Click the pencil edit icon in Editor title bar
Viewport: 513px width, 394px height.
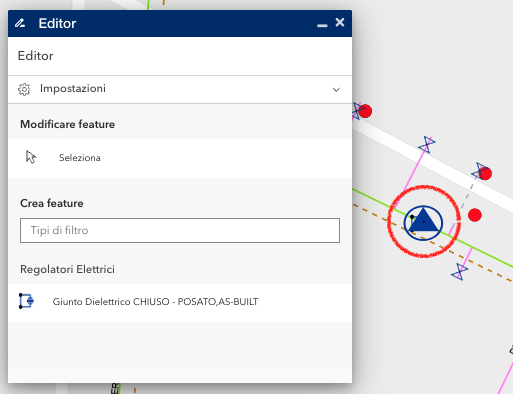coord(20,23)
